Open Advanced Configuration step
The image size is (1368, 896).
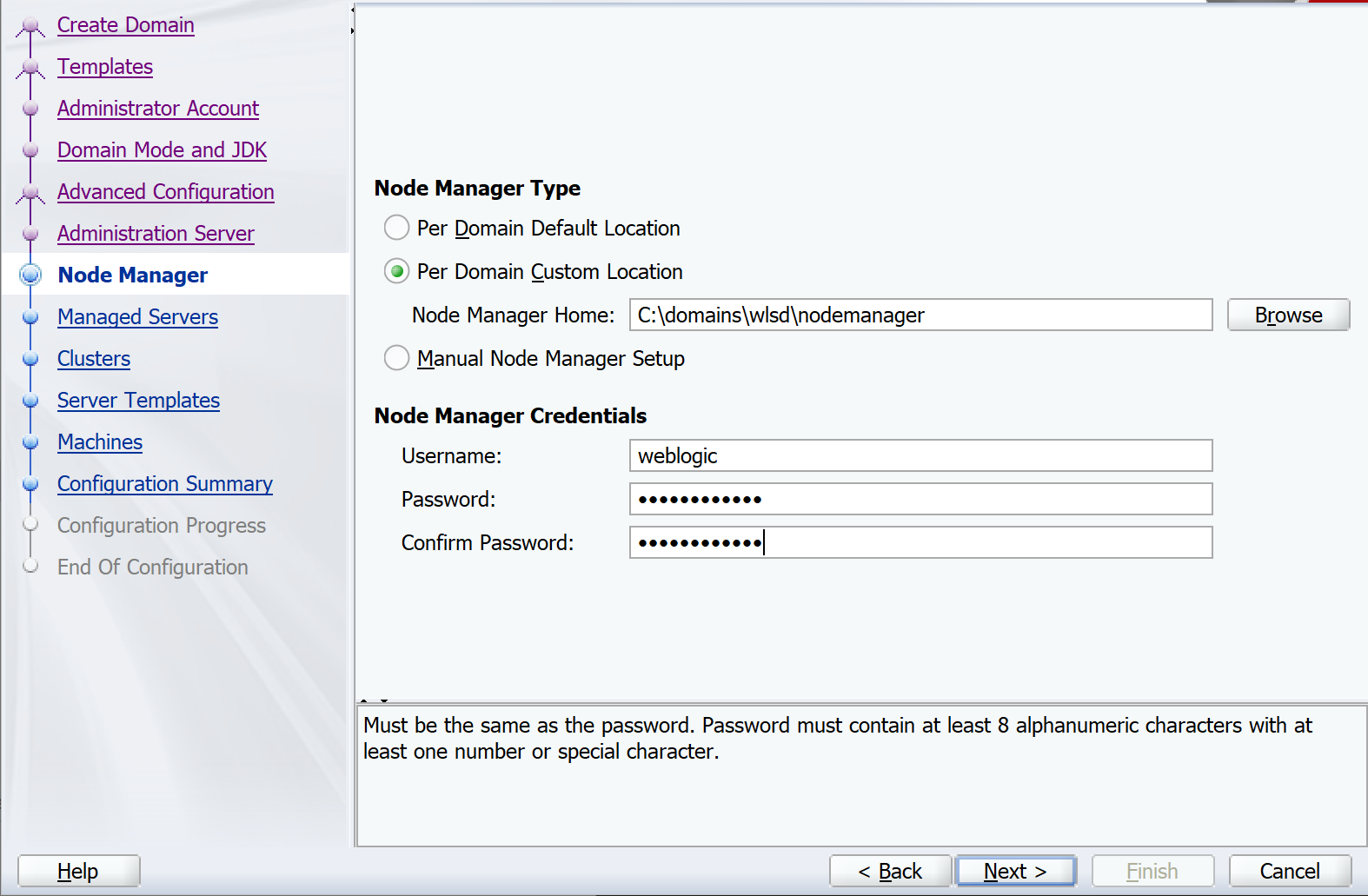pyautogui.click(x=165, y=192)
